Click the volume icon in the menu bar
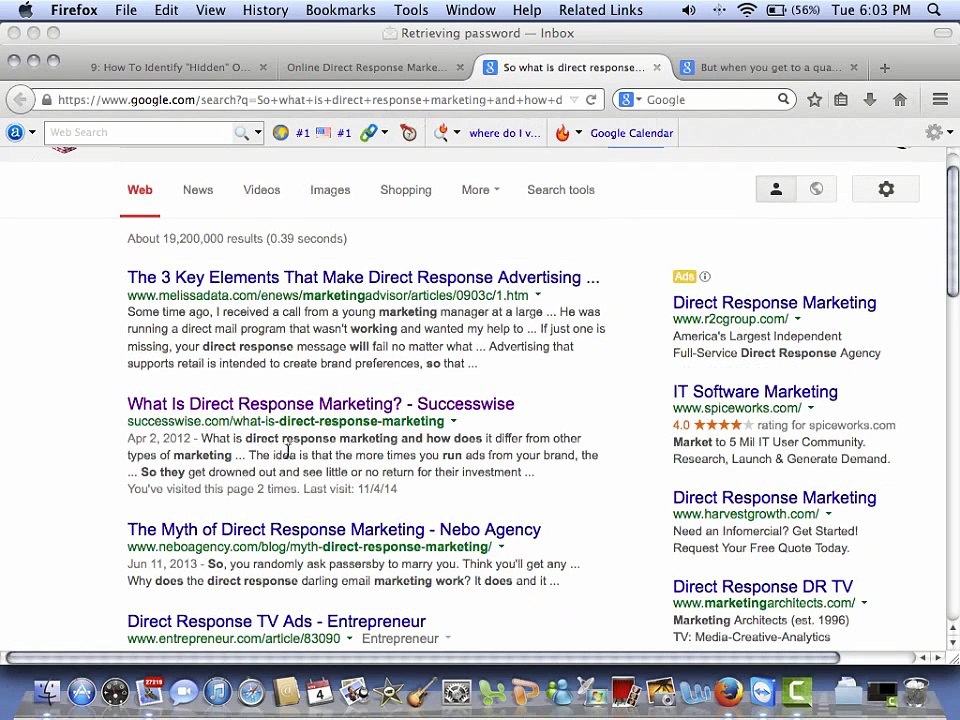This screenshot has width=960, height=720. click(x=689, y=10)
